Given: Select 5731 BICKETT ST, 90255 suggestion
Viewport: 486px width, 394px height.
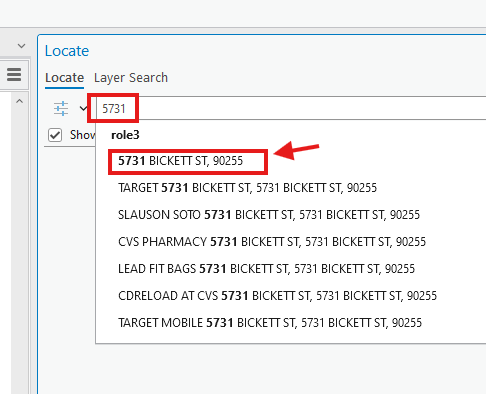Looking at the screenshot, I should 180,161.
